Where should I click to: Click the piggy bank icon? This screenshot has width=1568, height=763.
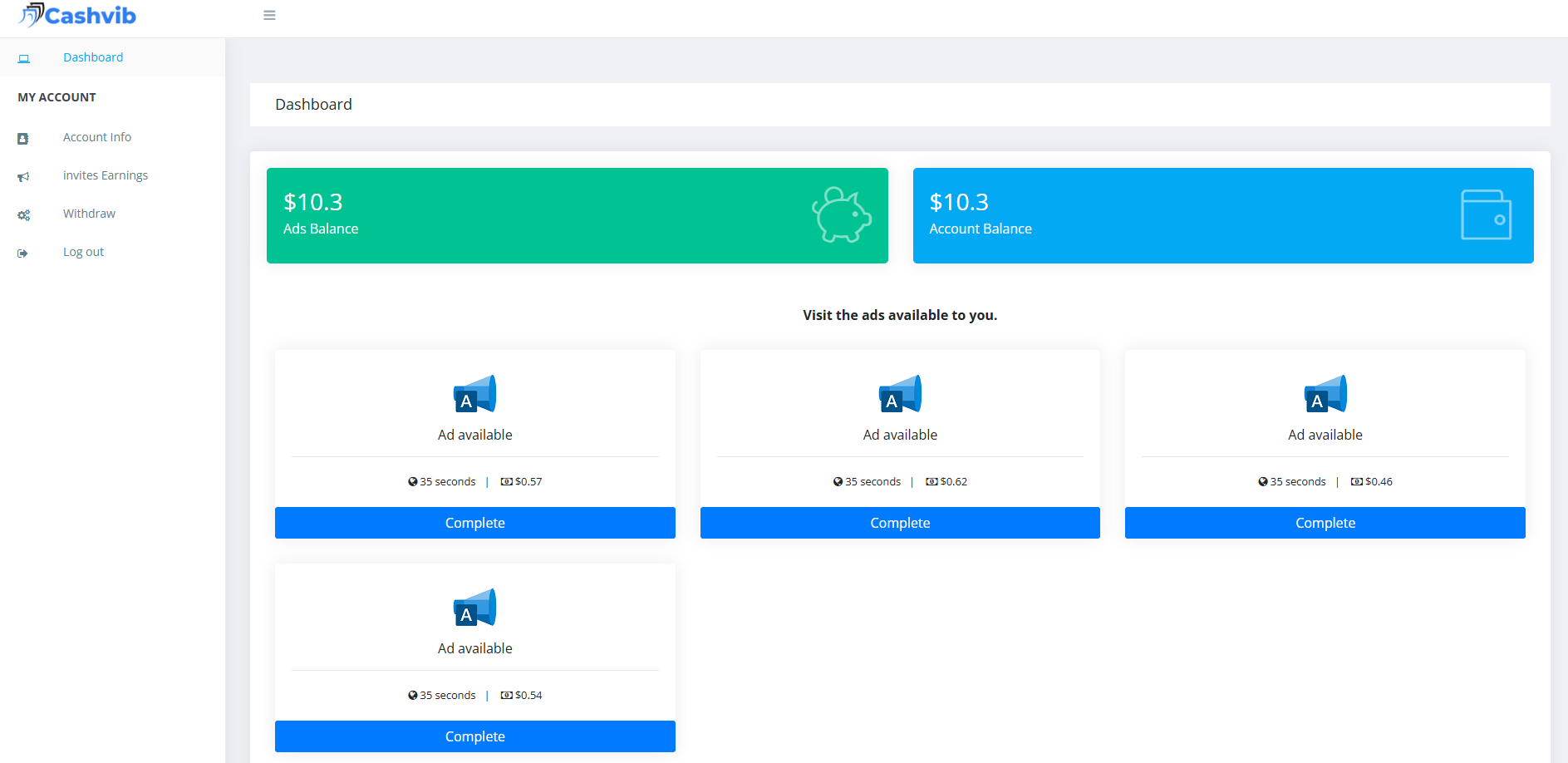pyautogui.click(x=841, y=214)
